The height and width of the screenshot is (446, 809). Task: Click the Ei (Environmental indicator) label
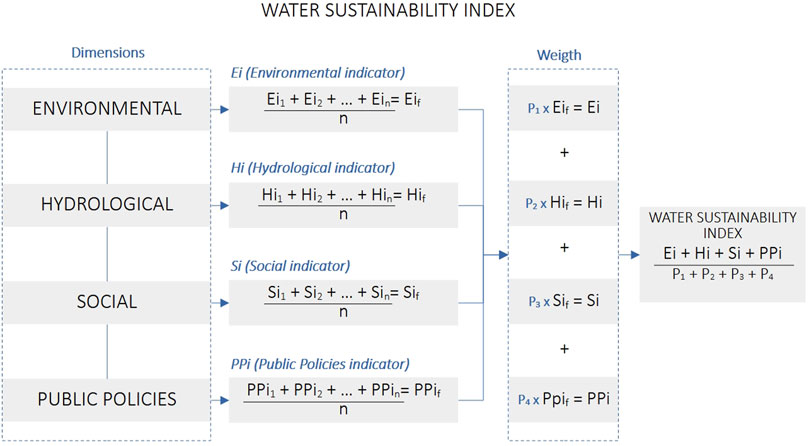[x=313, y=71]
